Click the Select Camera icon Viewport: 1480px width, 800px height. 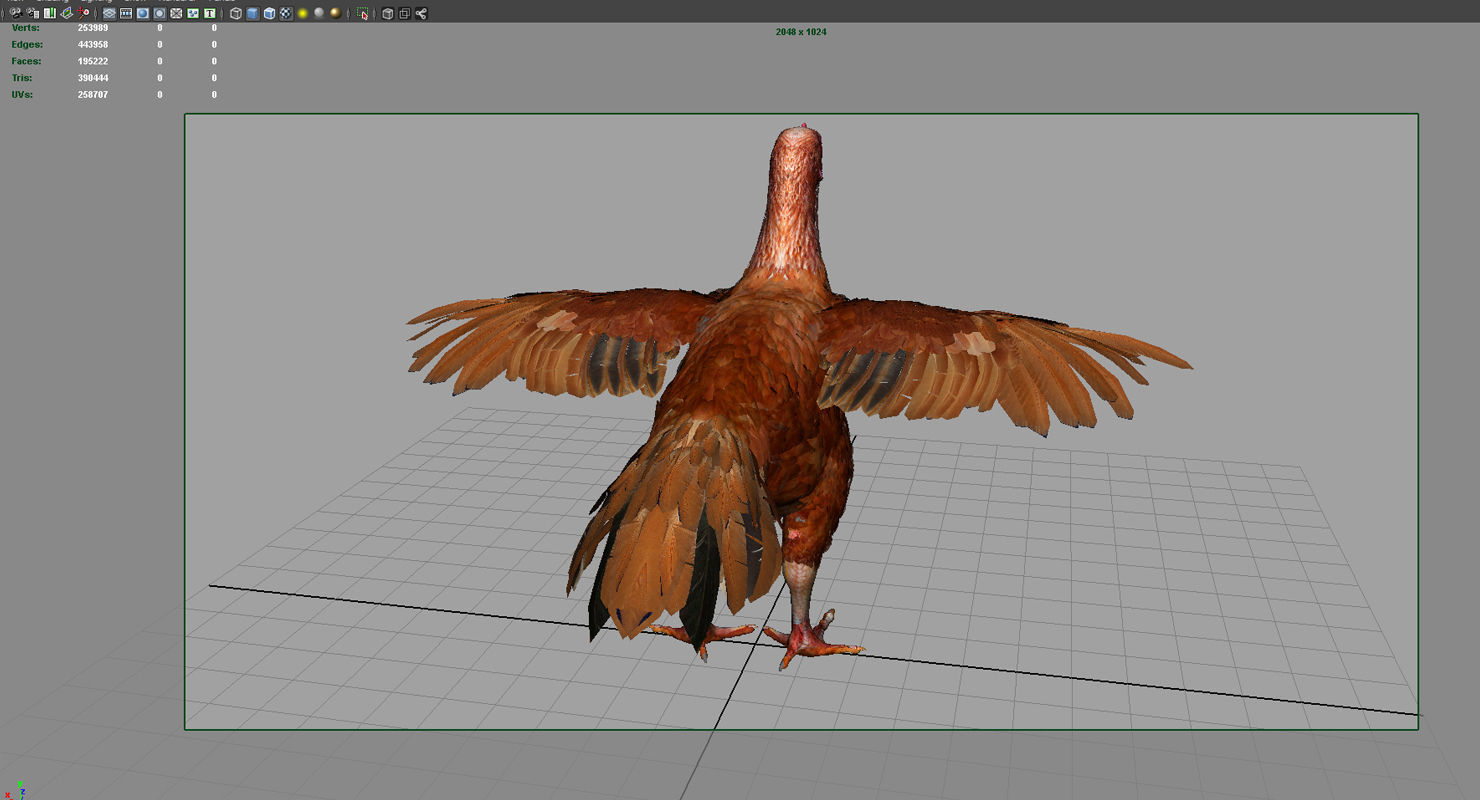coord(16,13)
